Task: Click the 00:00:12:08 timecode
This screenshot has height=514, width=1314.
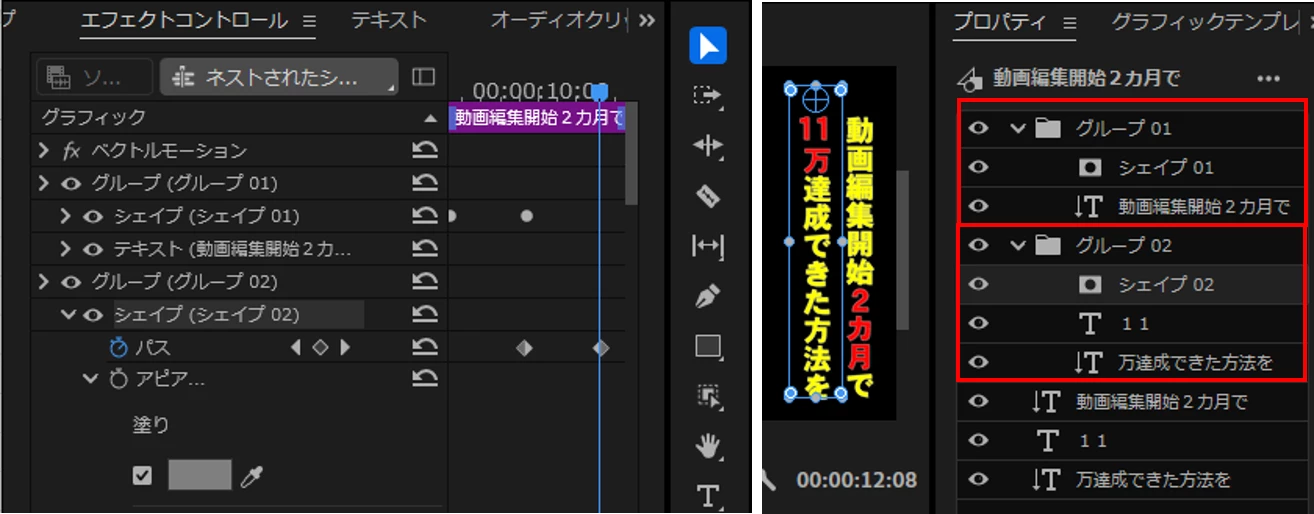Action: 857,481
